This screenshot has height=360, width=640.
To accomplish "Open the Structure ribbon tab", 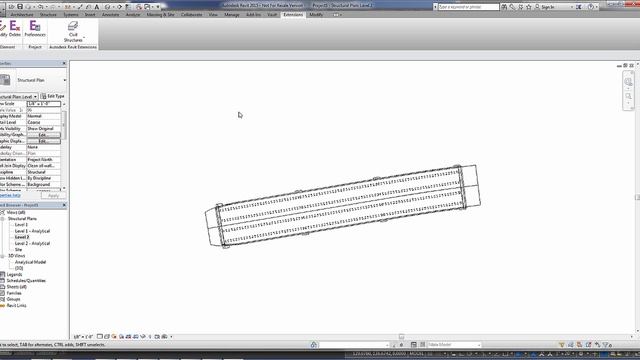I will point(48,15).
